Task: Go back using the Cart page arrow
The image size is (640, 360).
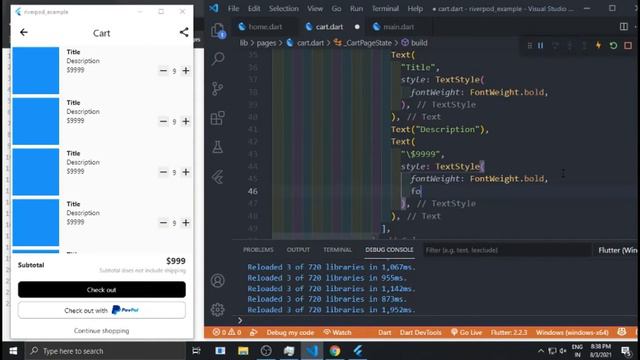Action: pyautogui.click(x=24, y=32)
